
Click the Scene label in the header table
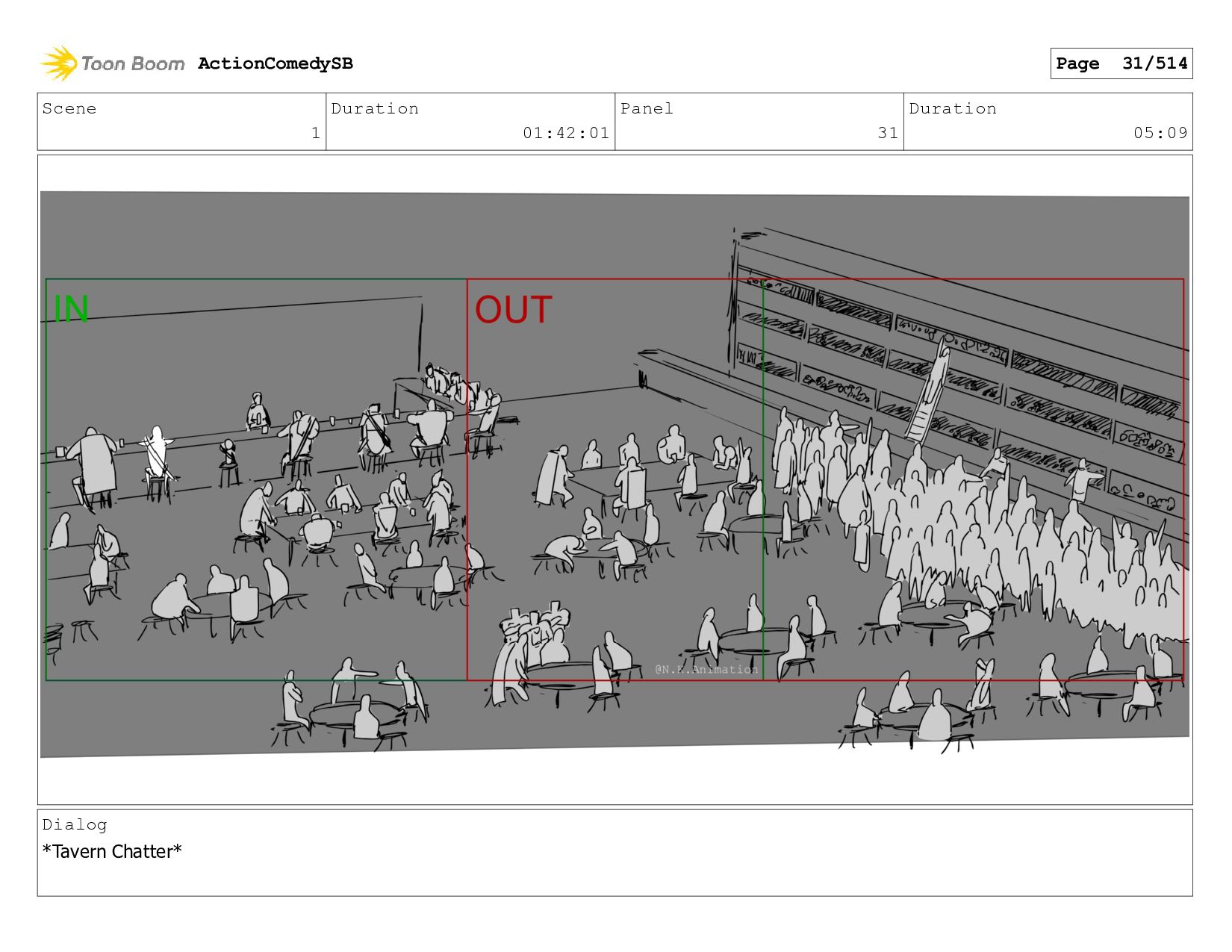[x=69, y=108]
